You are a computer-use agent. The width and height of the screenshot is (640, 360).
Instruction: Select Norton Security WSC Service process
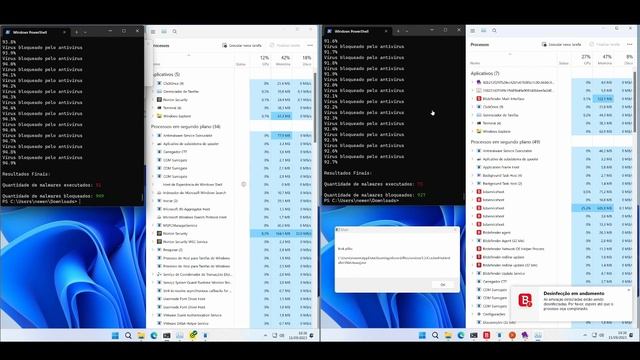pos(185,242)
